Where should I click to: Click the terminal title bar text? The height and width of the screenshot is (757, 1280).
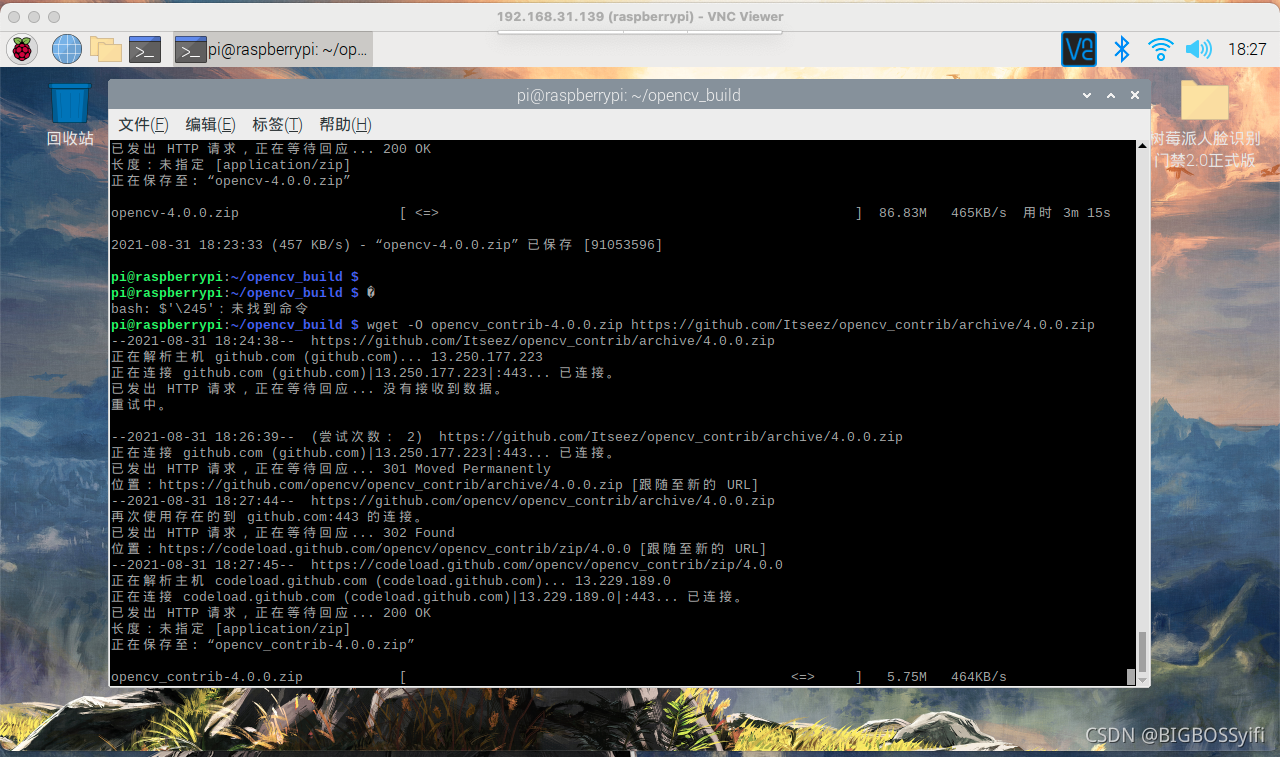pos(628,95)
